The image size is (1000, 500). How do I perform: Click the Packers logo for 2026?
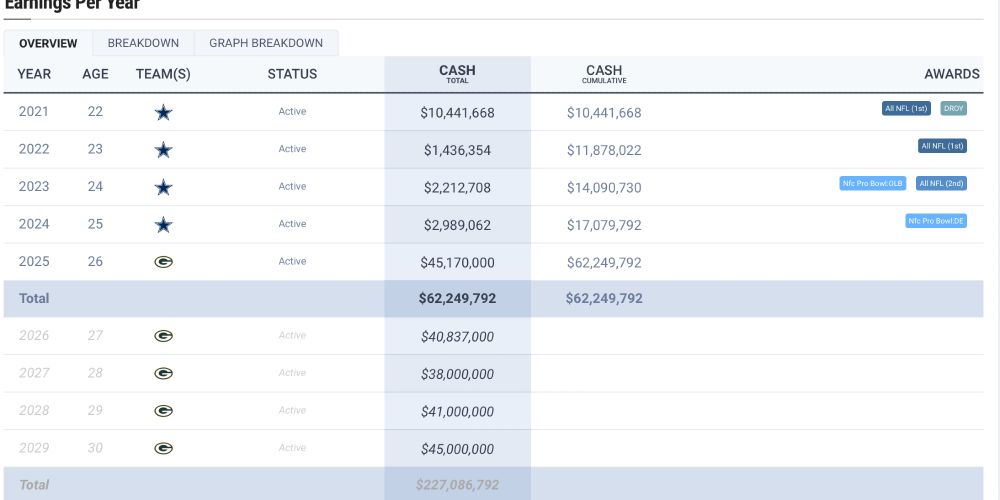163,336
